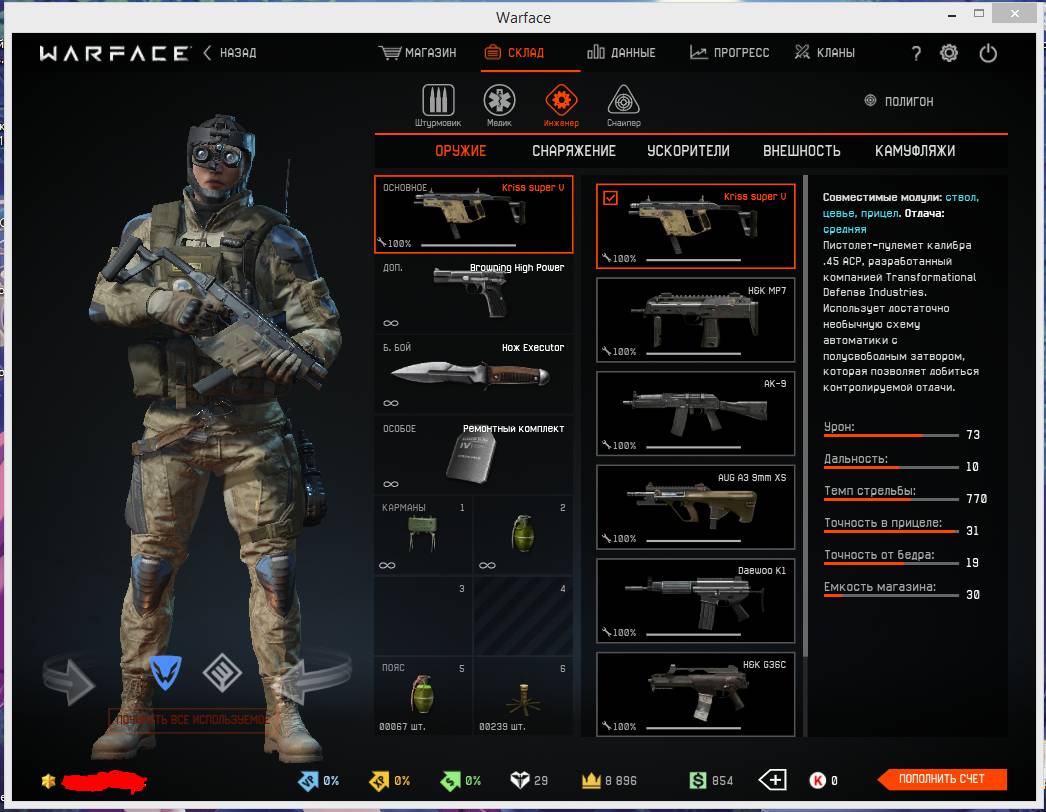This screenshot has height=812, width=1046.
Task: Switch to the Камуфляжи tab
Action: [x=915, y=151]
